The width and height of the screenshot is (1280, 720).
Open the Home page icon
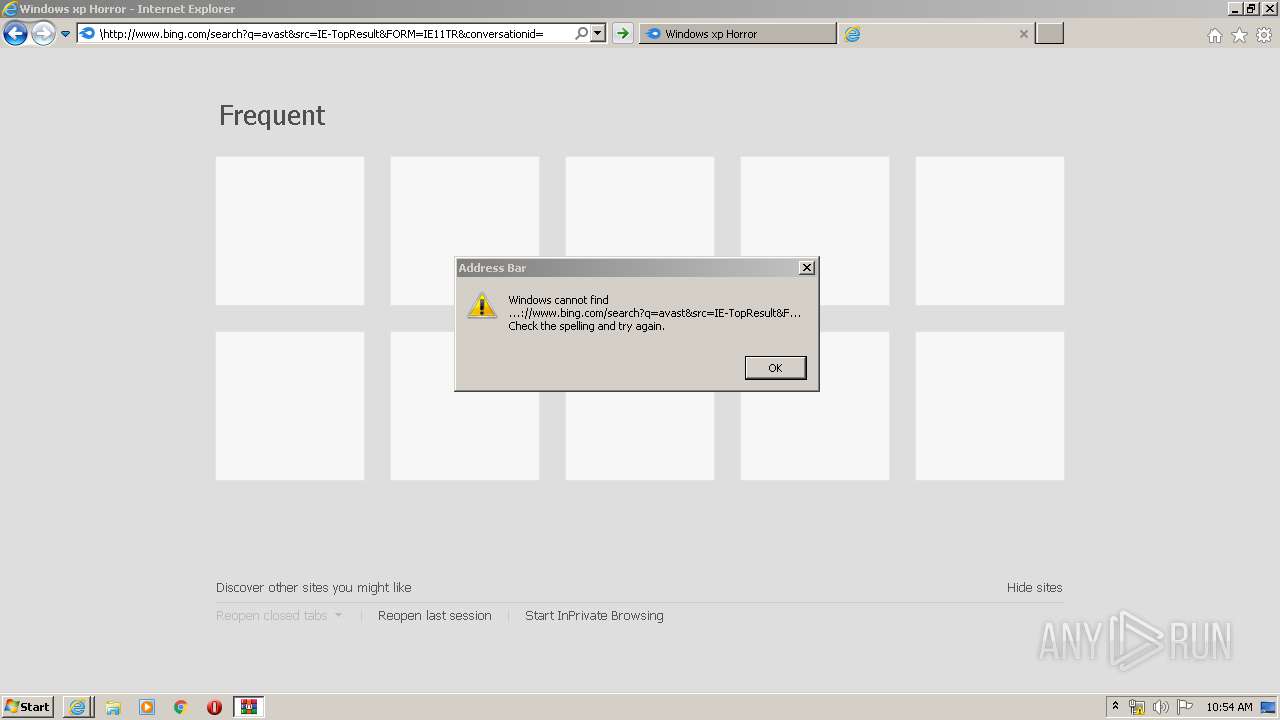(x=1214, y=35)
